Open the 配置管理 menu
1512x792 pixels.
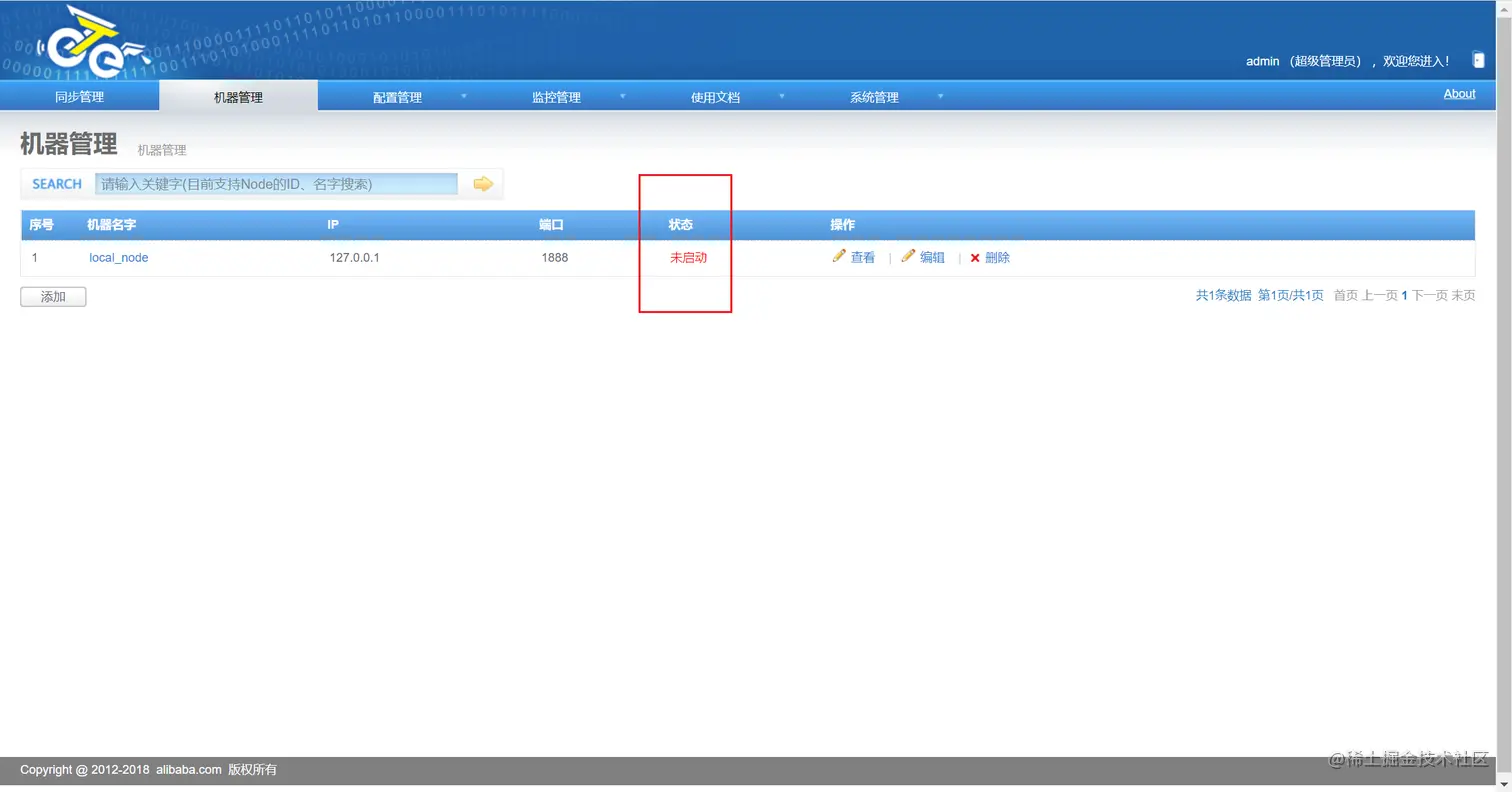coord(397,98)
